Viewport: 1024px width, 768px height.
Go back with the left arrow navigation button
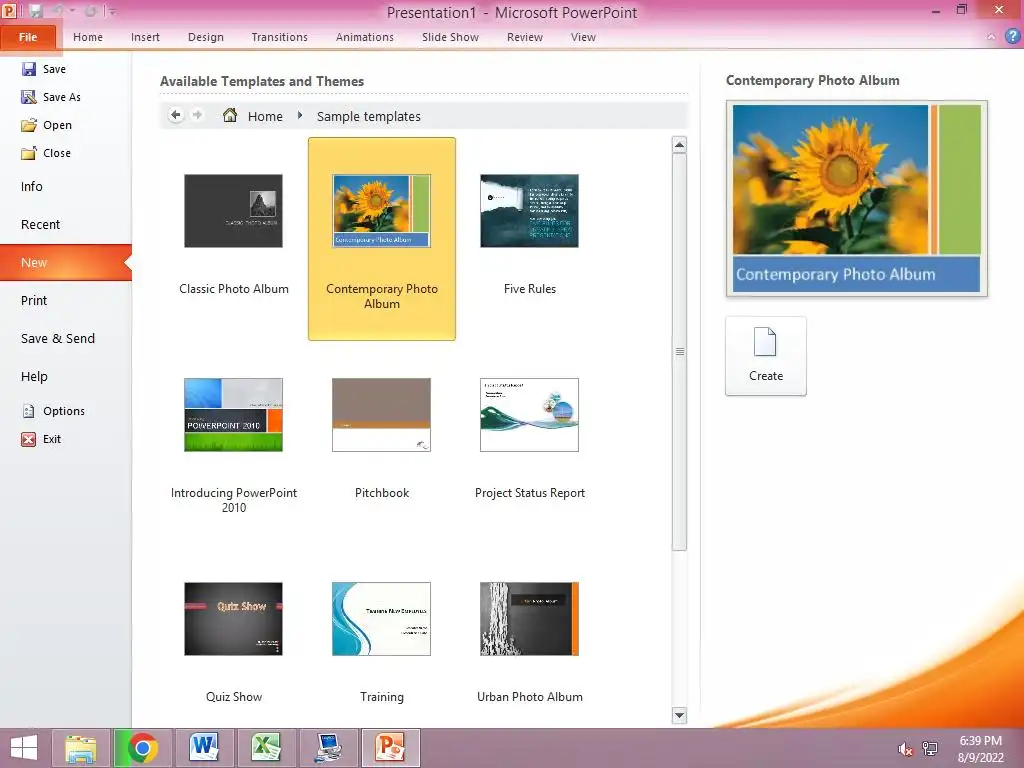[176, 116]
